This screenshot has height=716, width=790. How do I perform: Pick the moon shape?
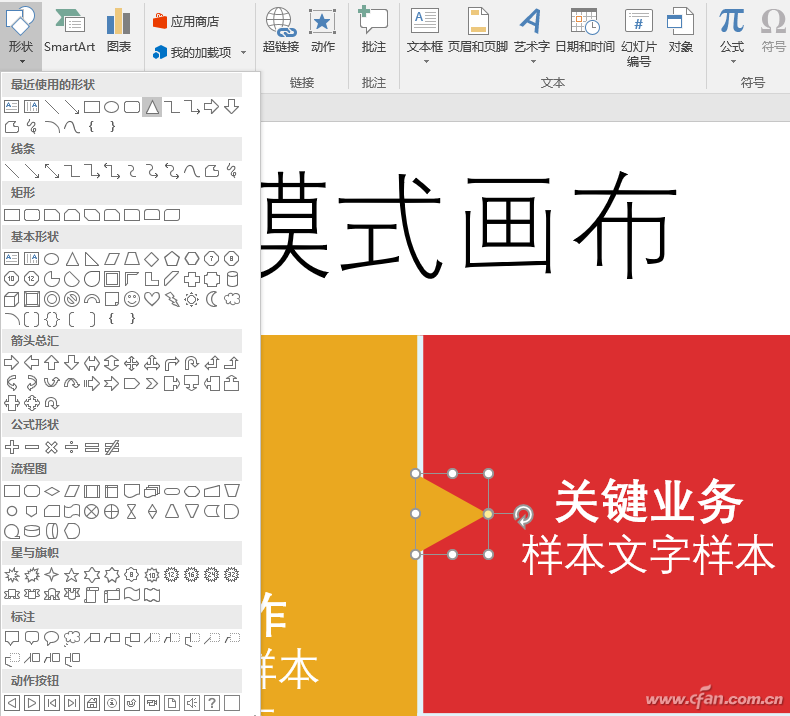(212, 299)
